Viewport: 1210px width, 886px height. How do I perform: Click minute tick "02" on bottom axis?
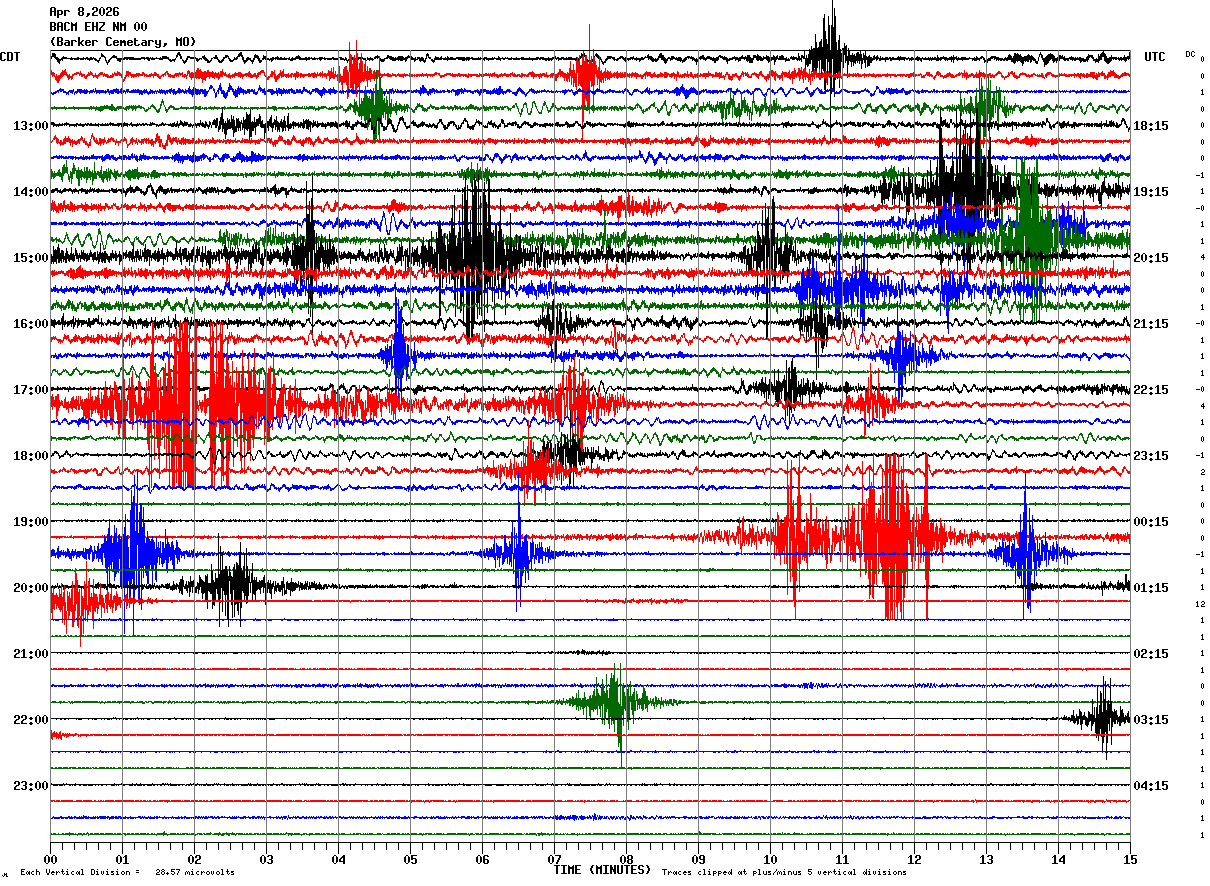coord(194,859)
